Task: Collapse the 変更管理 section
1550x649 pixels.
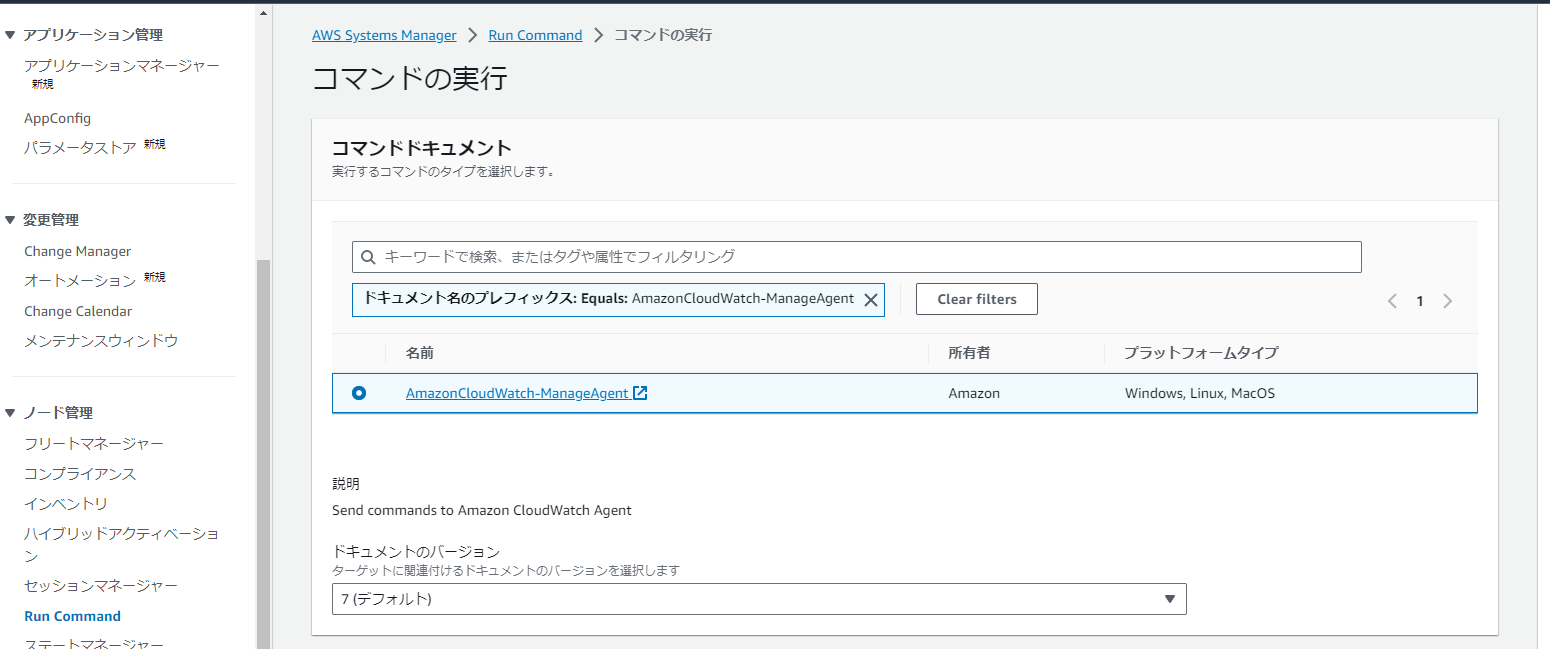Action: pos(11,220)
